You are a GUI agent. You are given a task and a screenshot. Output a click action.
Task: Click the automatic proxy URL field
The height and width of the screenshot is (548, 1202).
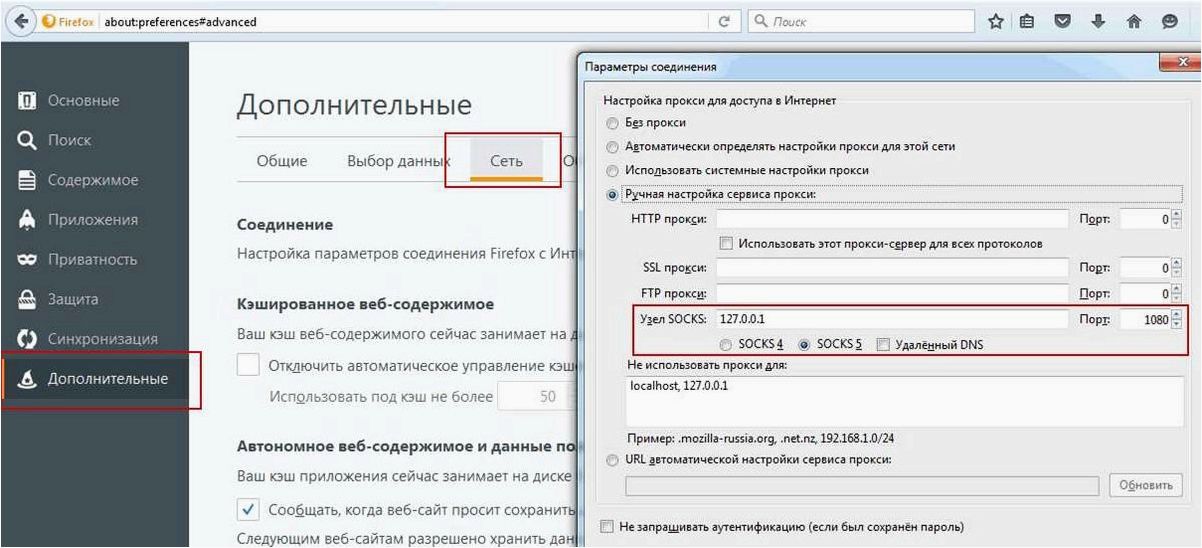pos(861,486)
